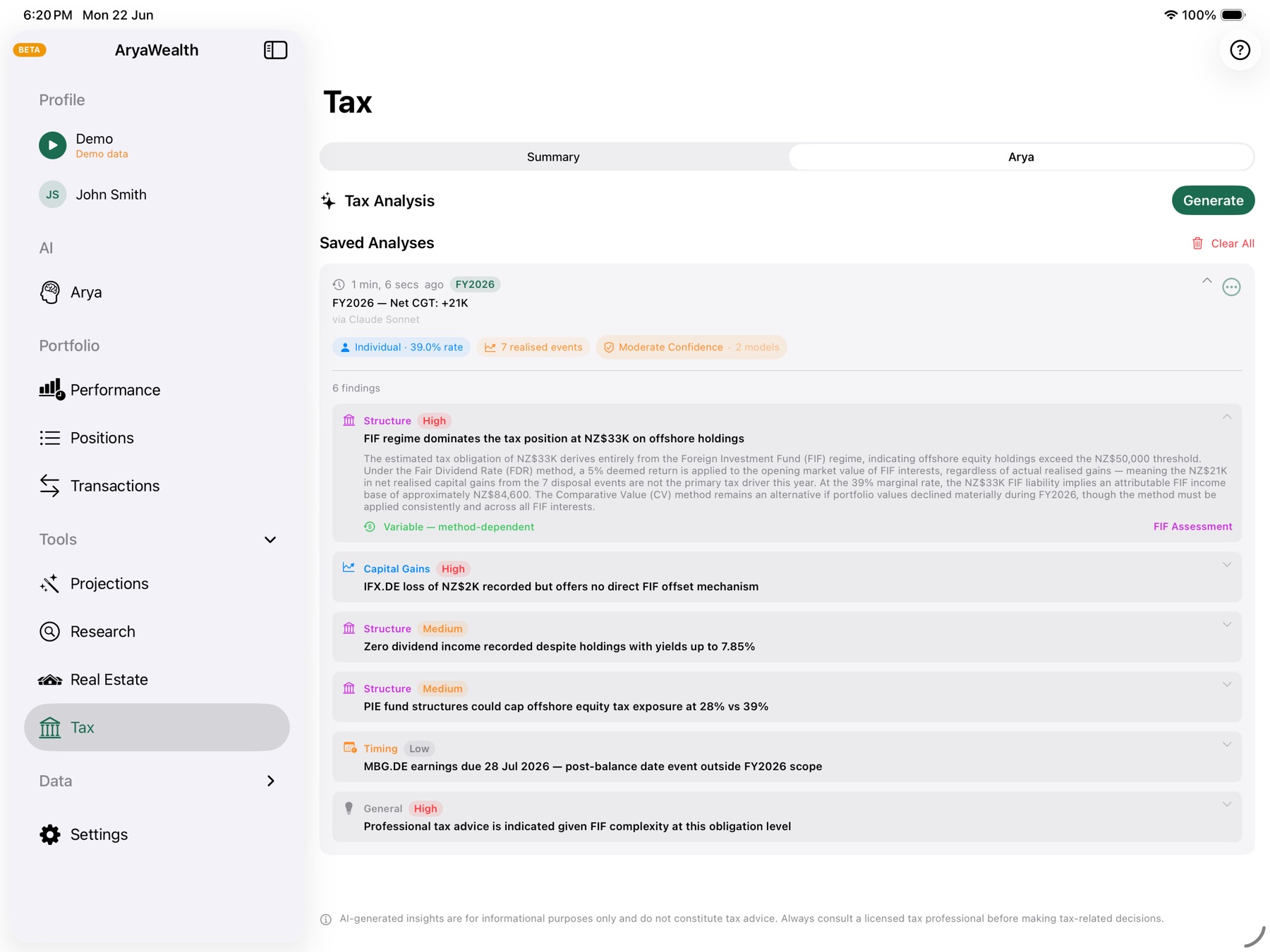Viewport: 1270px width, 952px height.
Task: Click the FY2026 badge
Action: point(475,285)
